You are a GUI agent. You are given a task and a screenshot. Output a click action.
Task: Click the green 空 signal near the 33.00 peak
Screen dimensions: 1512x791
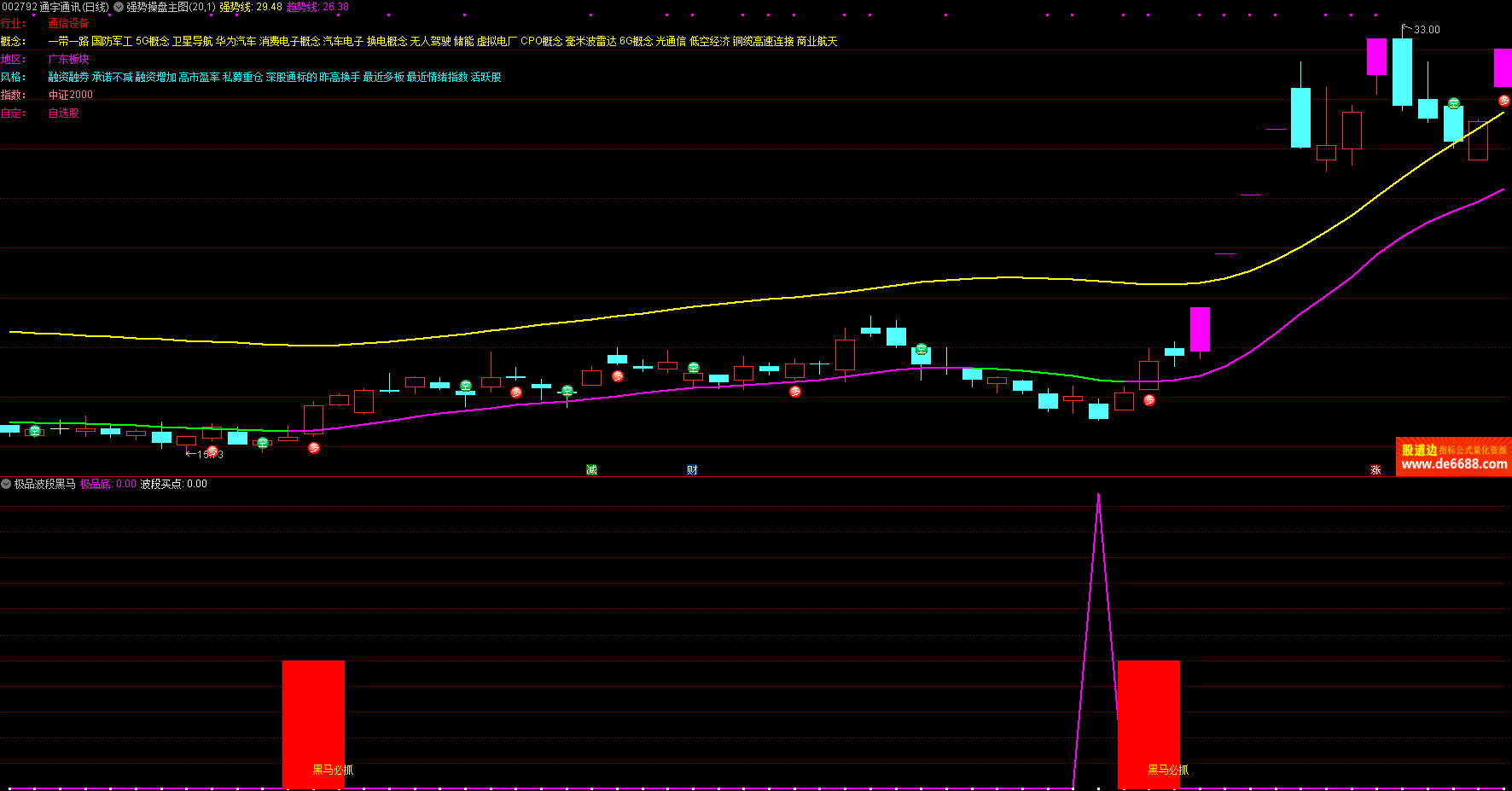click(1454, 104)
